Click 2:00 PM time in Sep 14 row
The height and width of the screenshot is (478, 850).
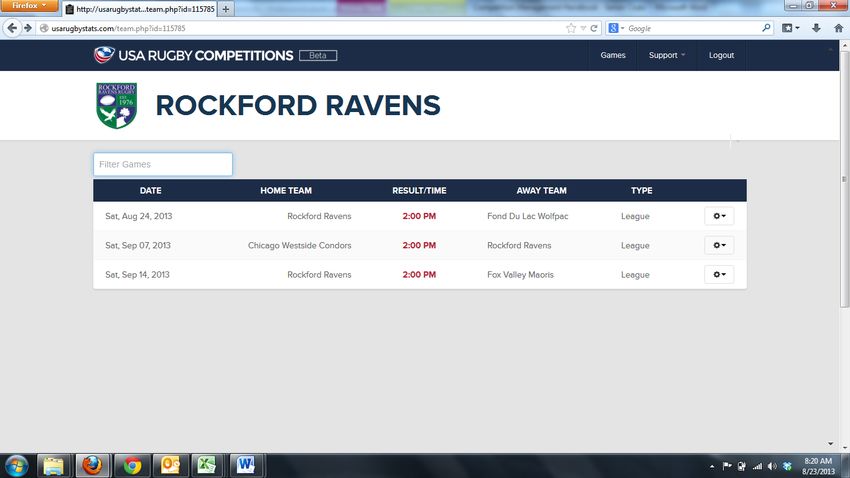(x=419, y=275)
